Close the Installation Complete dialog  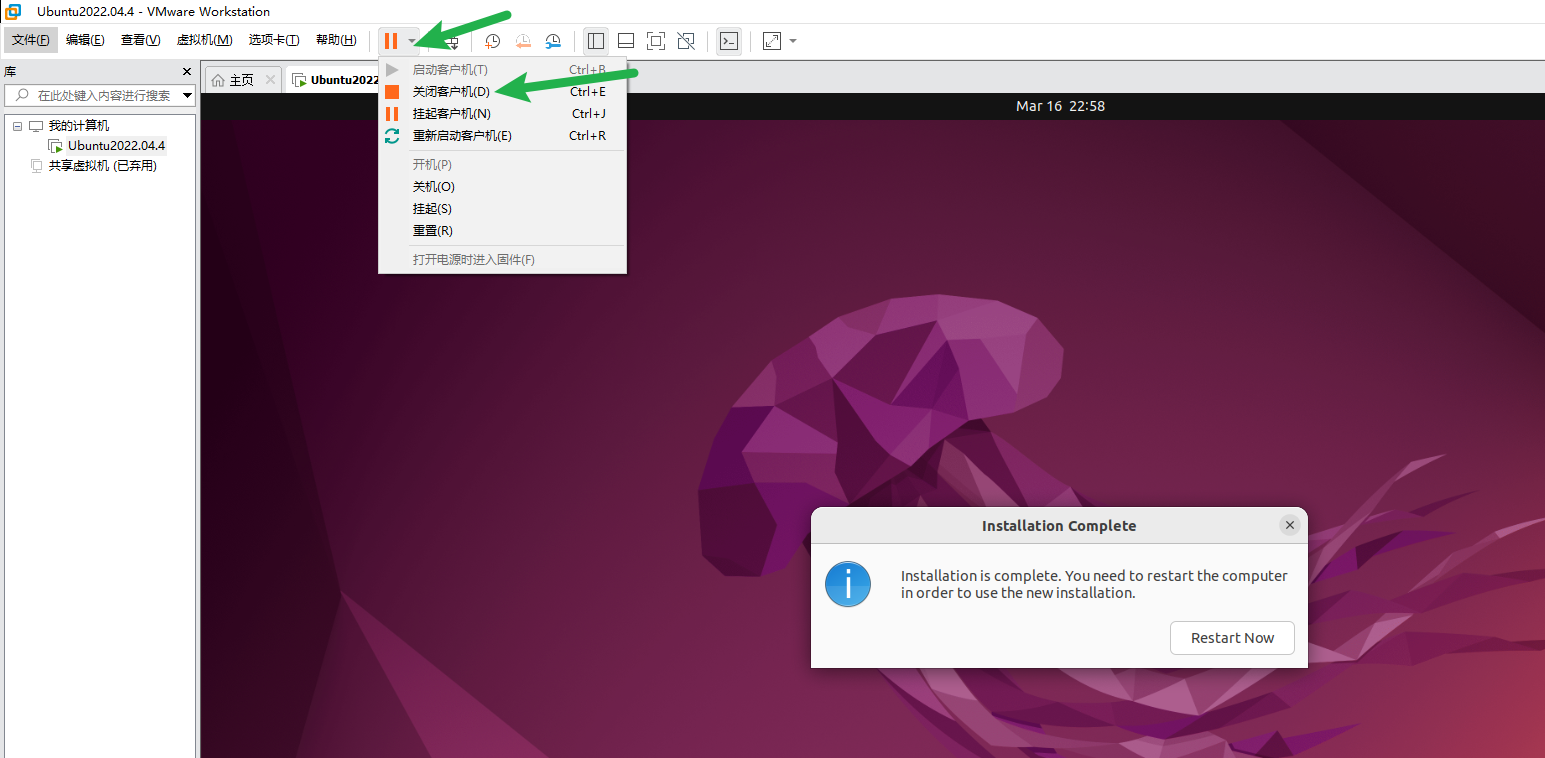pyautogui.click(x=1290, y=525)
